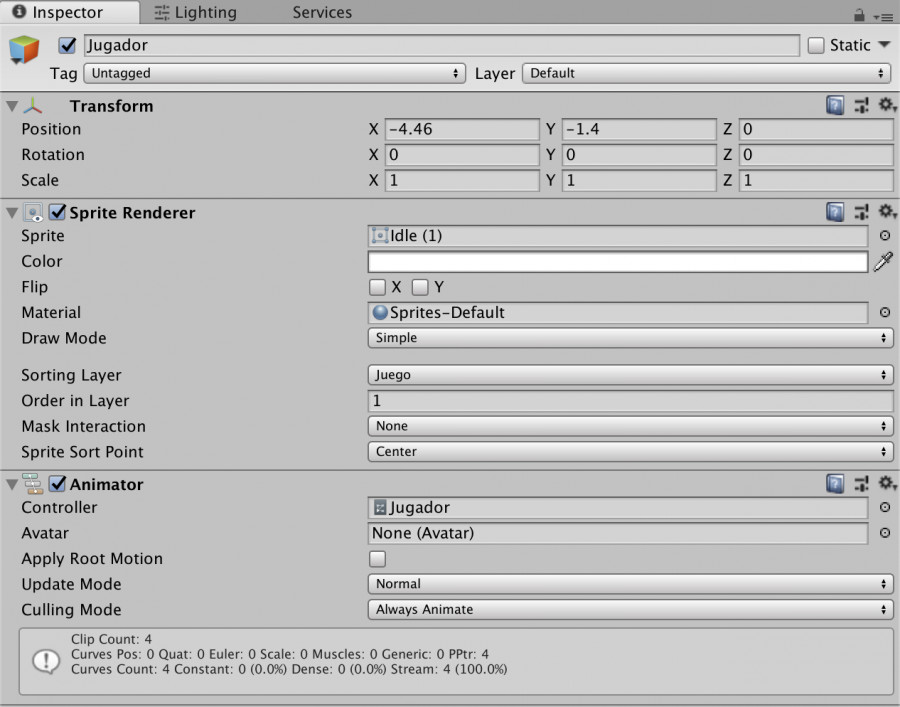This screenshot has width=900, height=707.
Task: Disable the Sprite Renderer component checkbox
Action: point(57,212)
